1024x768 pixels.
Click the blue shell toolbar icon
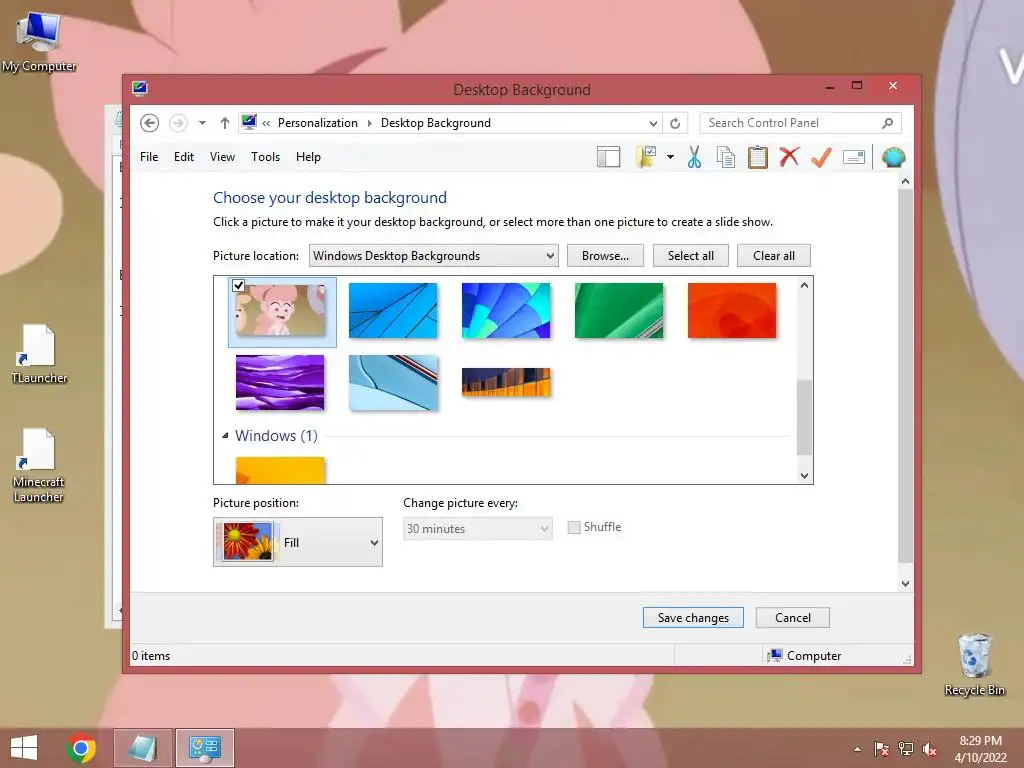point(893,157)
